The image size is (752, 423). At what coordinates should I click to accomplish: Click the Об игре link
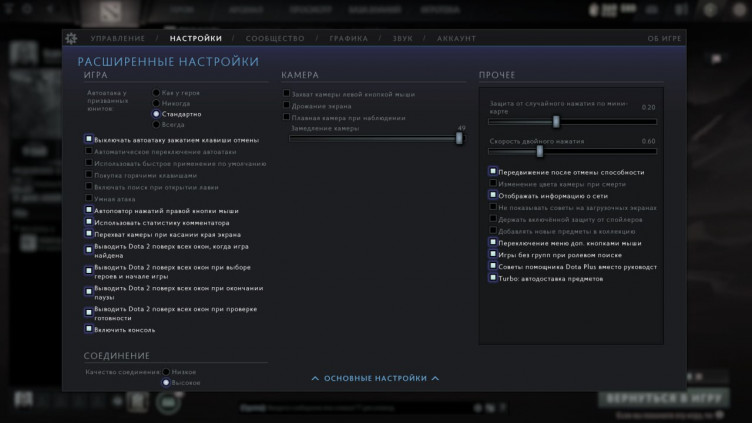tap(664, 38)
